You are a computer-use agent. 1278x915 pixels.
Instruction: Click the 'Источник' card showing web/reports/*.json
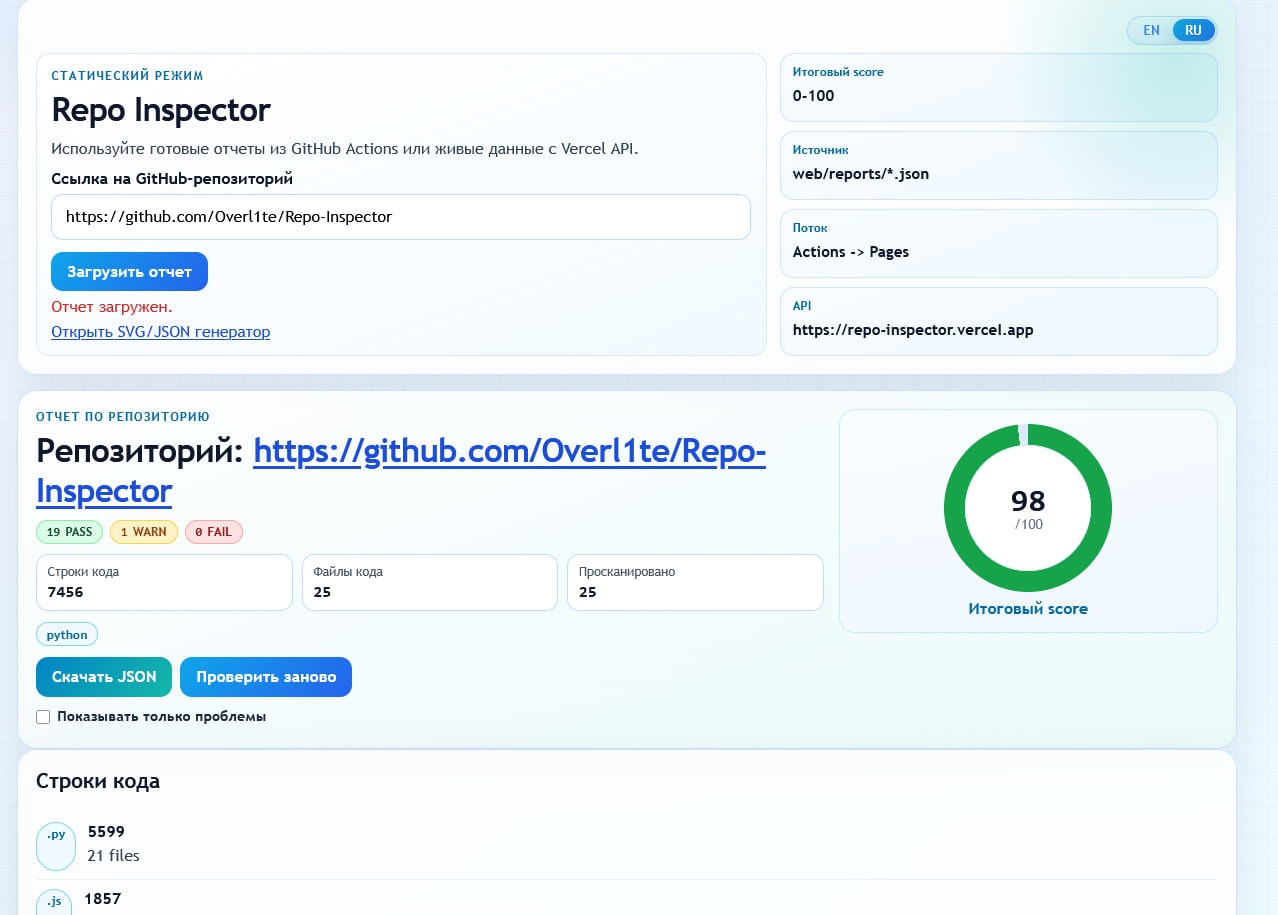tap(998, 165)
